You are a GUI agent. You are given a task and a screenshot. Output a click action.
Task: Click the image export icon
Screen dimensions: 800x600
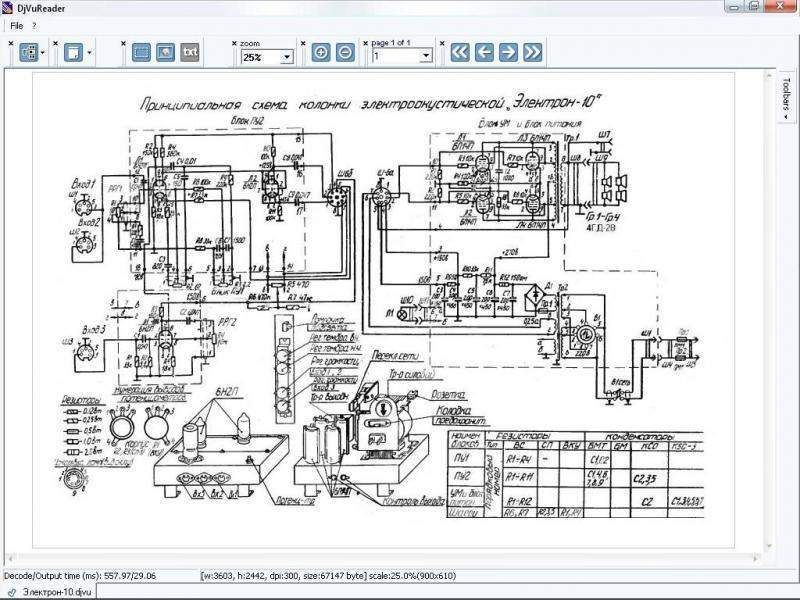tap(165, 52)
